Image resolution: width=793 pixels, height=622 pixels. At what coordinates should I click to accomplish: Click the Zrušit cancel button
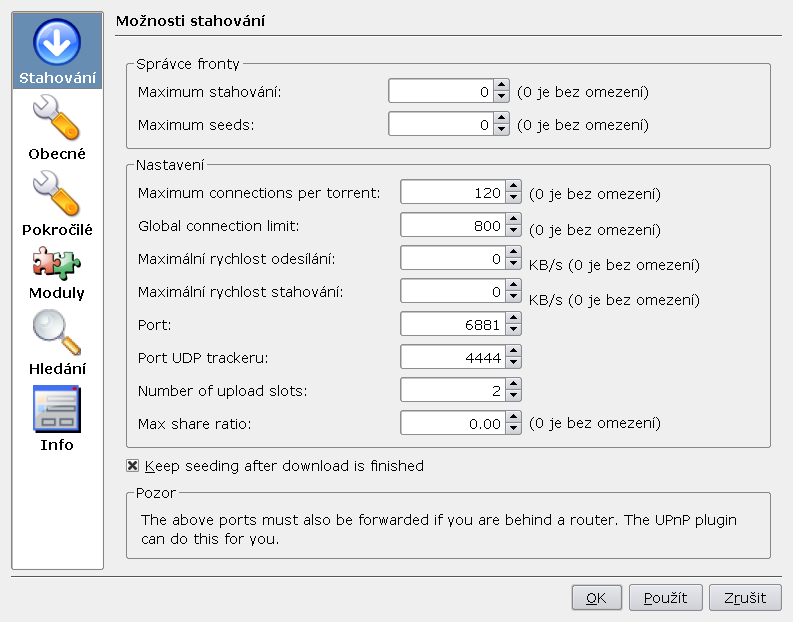[745, 598]
